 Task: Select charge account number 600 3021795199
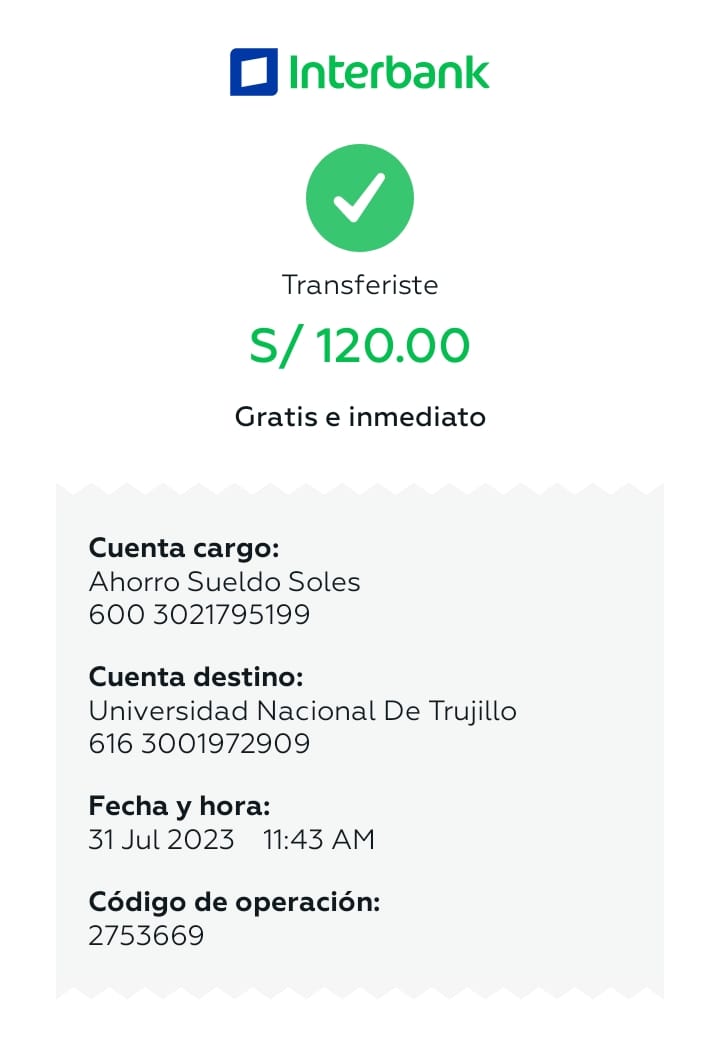(199, 614)
